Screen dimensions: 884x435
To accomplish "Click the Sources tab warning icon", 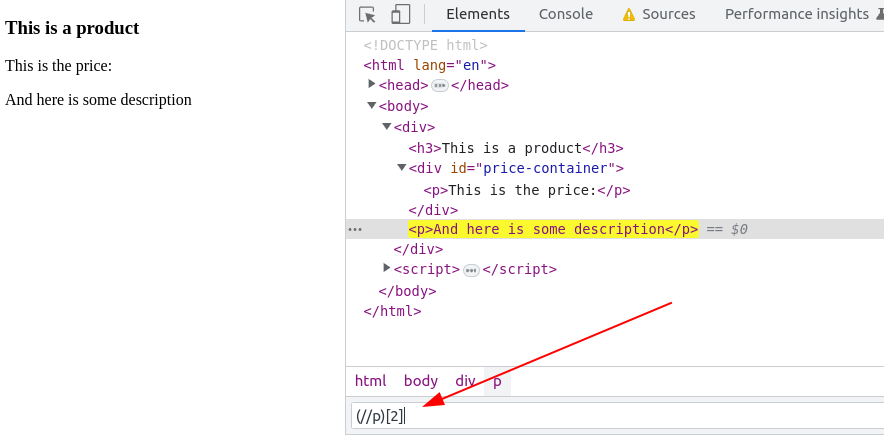I will (628, 15).
